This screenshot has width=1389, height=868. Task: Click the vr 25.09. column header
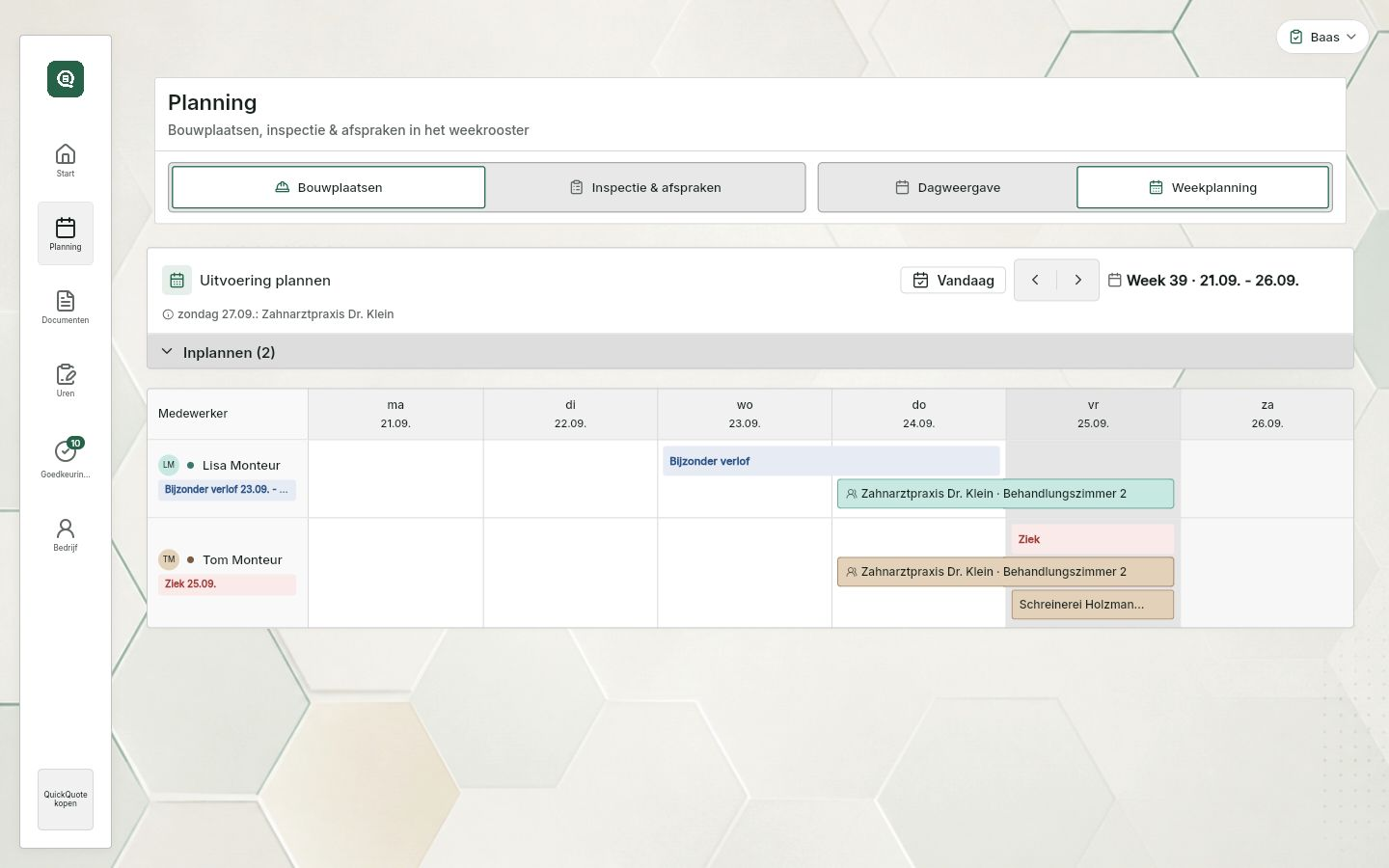(x=1093, y=414)
